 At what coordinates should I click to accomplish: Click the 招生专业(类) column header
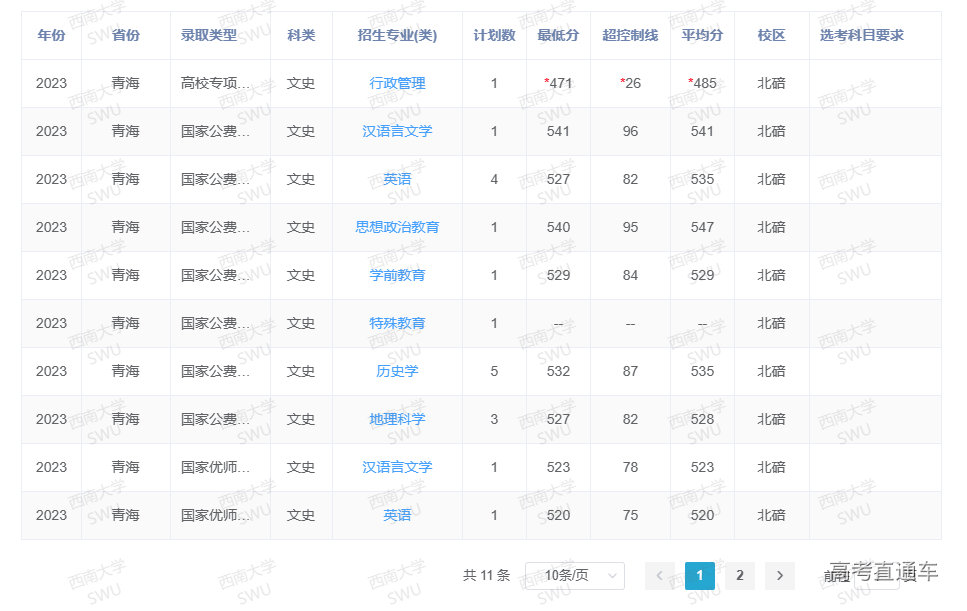397,35
